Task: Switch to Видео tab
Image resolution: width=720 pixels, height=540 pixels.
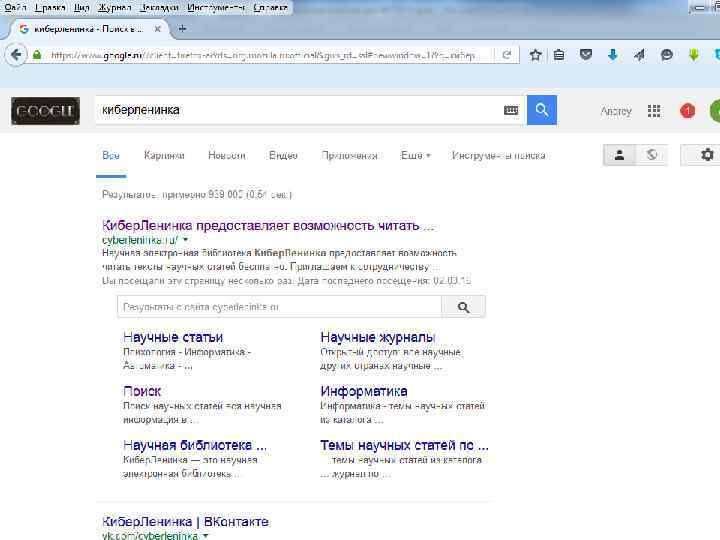Action: click(283, 155)
